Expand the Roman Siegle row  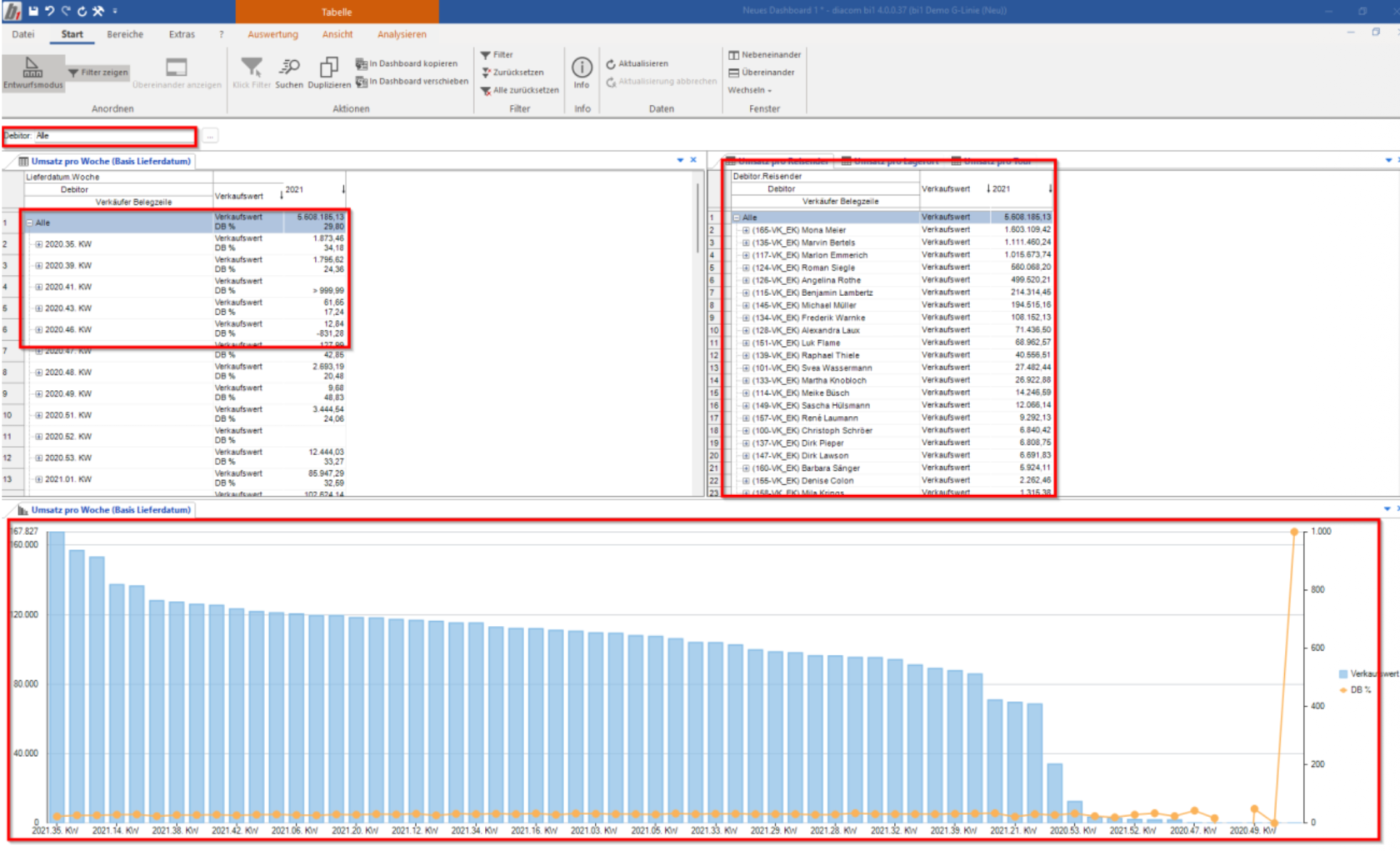[746, 268]
